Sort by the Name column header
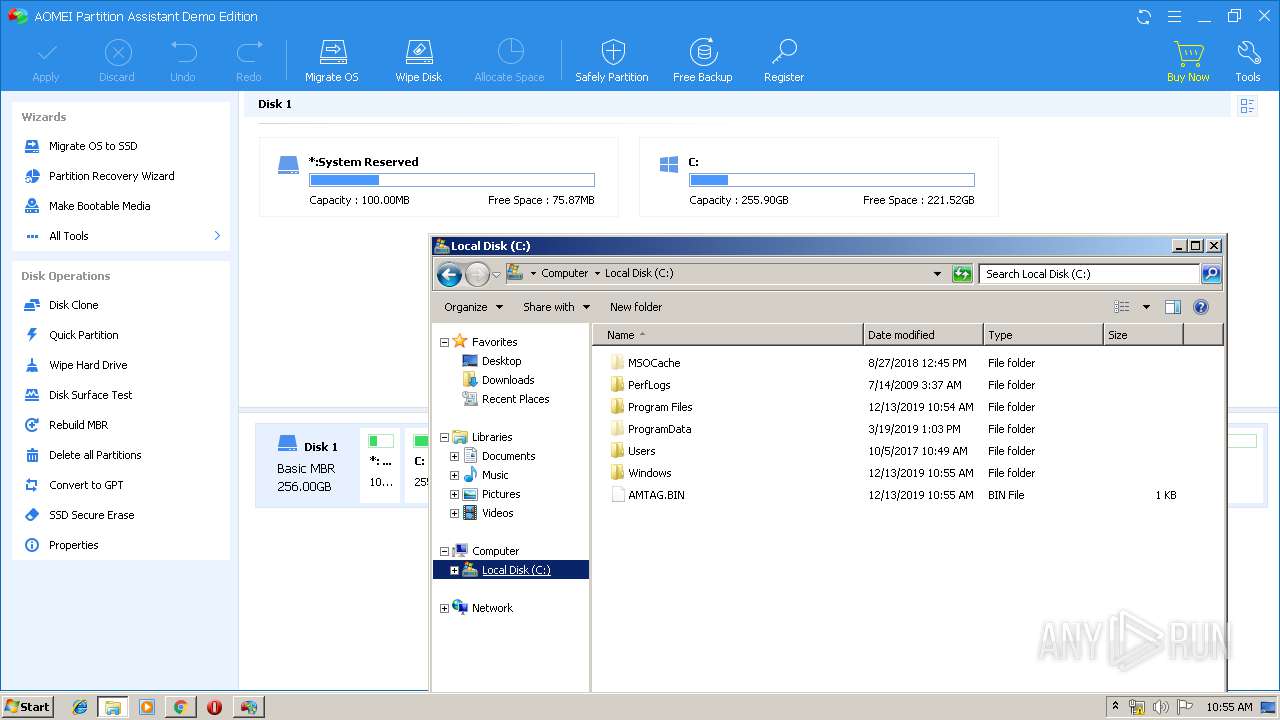The image size is (1280, 720). [728, 335]
